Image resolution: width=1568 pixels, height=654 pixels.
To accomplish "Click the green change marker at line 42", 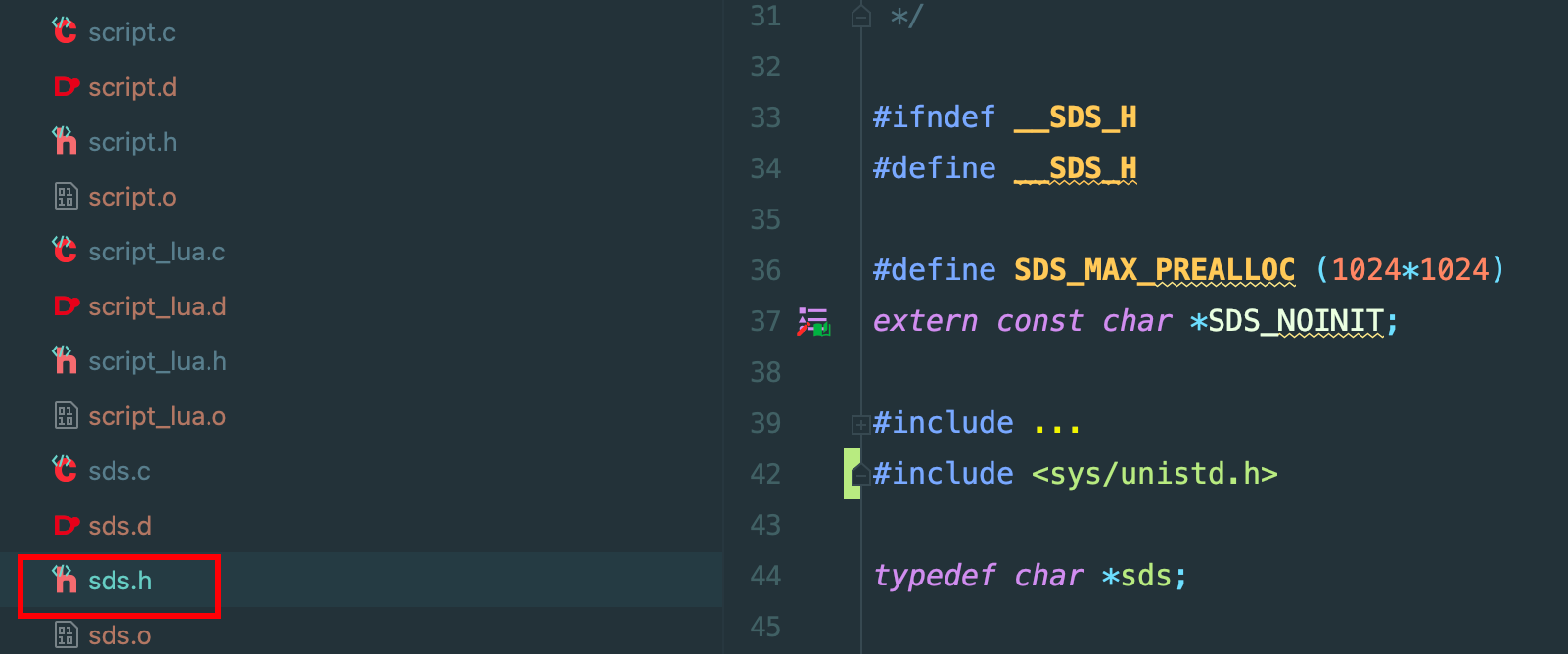I will click(850, 474).
